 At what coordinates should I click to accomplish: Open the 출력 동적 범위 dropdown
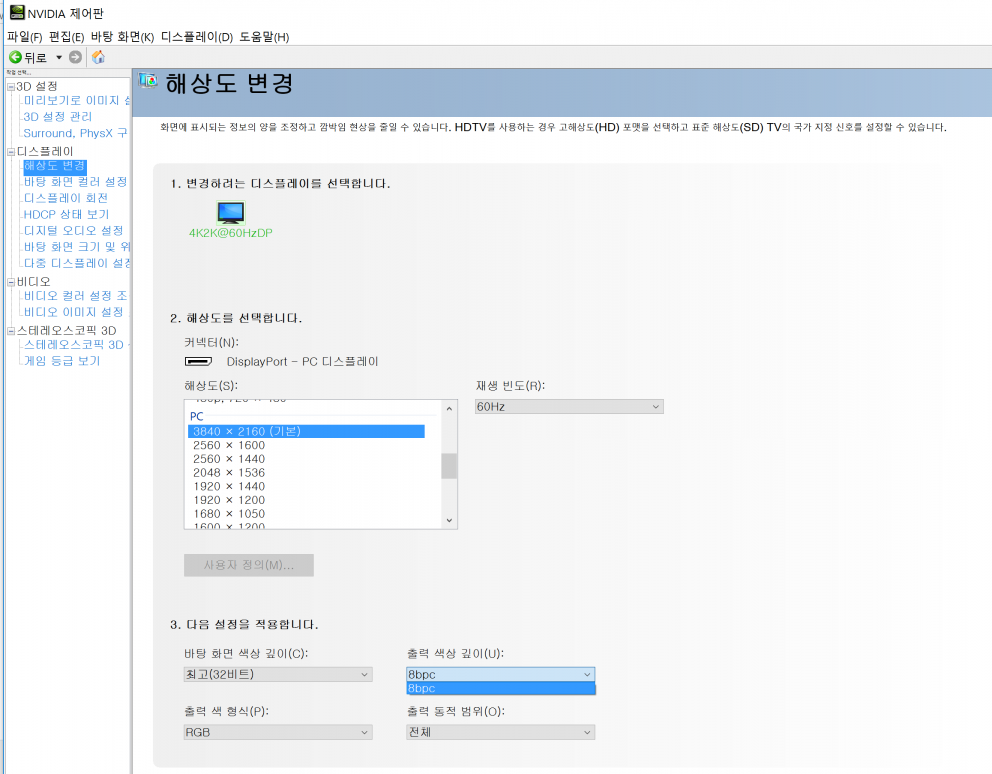point(500,732)
